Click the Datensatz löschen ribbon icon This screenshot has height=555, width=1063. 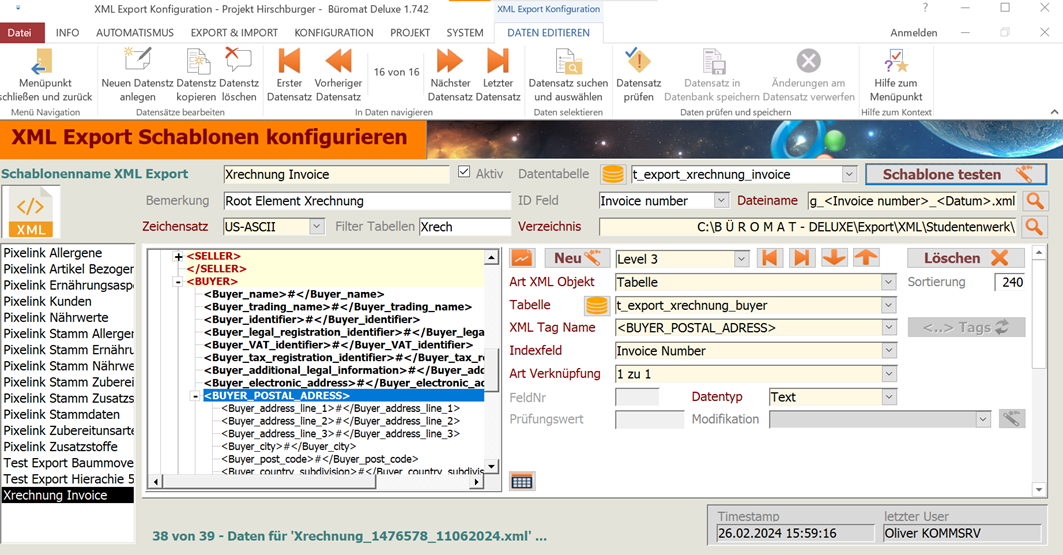238,62
